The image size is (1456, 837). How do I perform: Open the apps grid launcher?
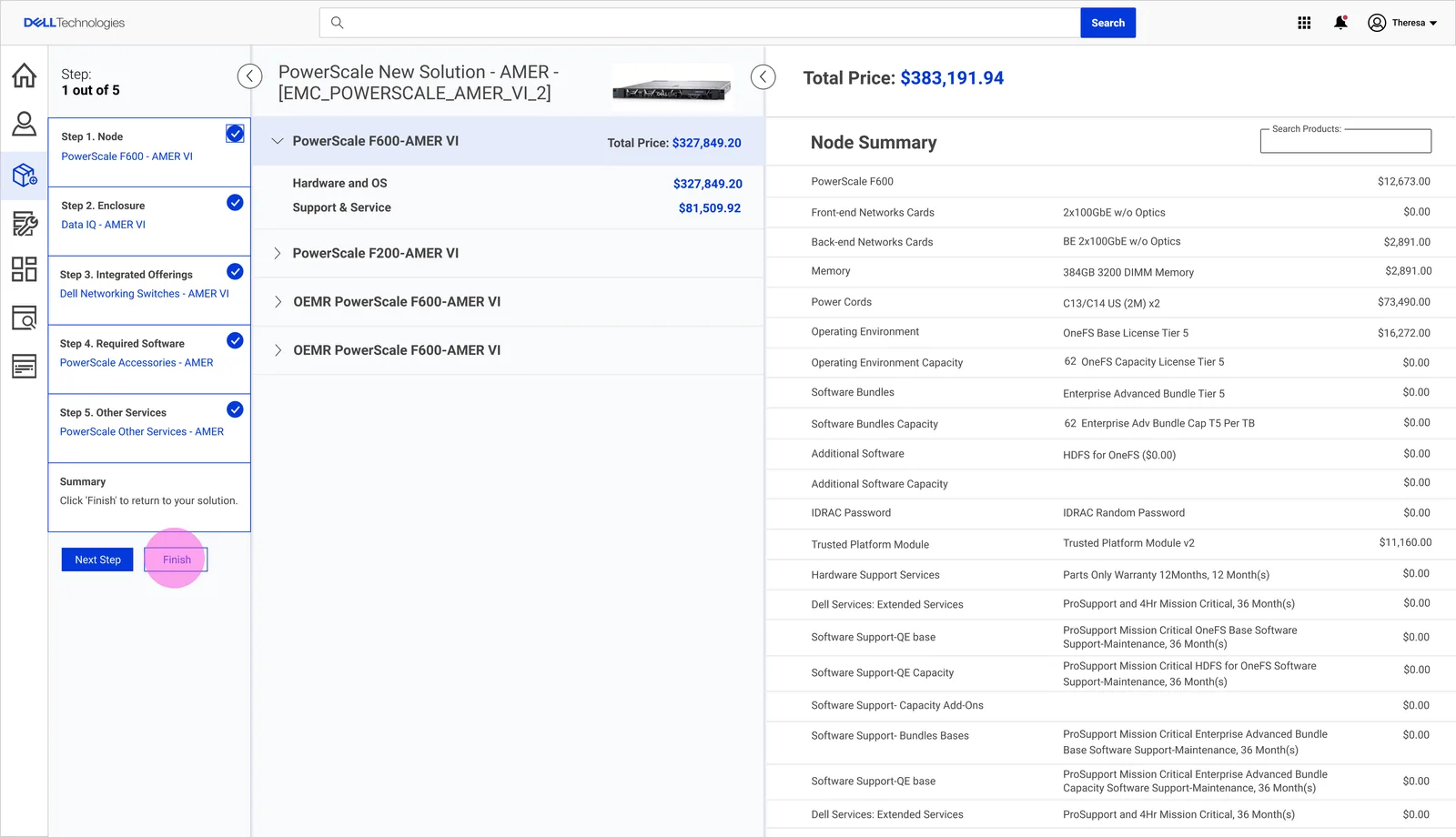(1304, 23)
